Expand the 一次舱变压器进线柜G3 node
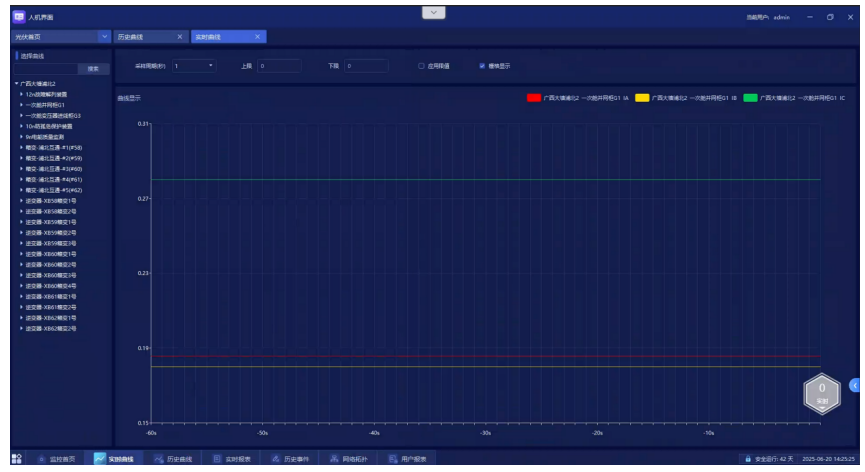Viewport: 865px width, 472px height. click(x=22, y=116)
